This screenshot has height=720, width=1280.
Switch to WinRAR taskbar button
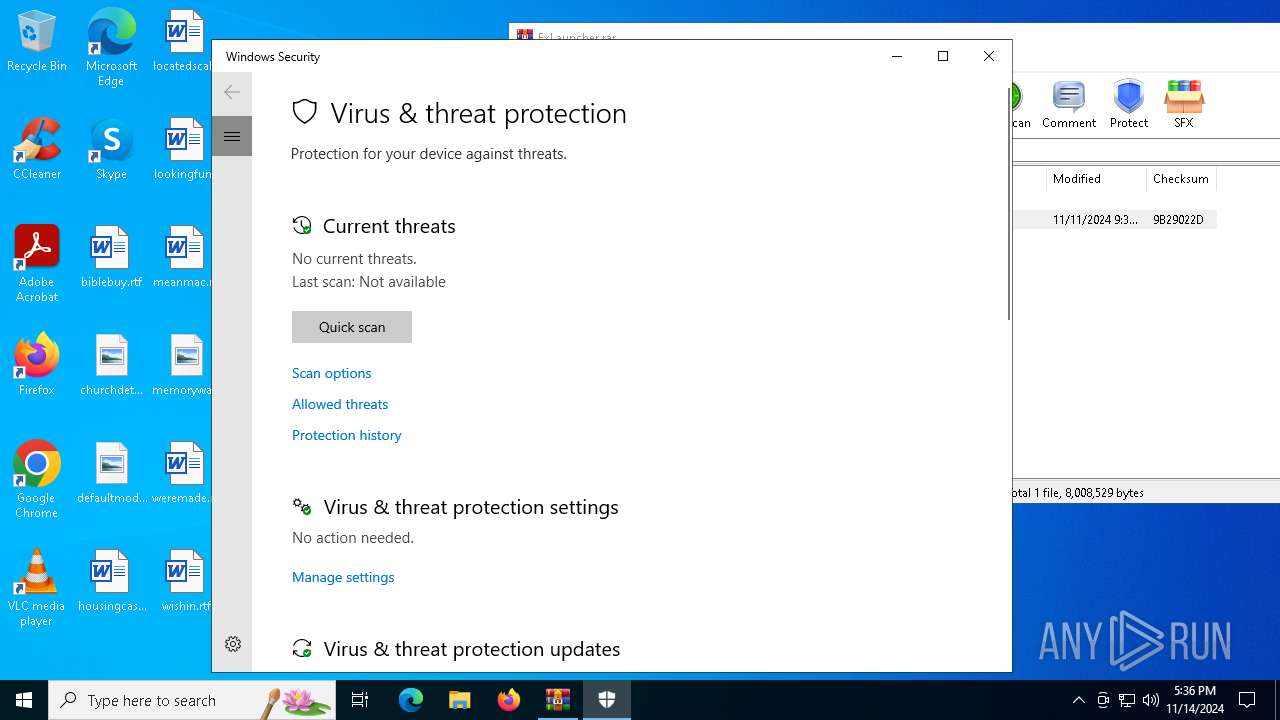tap(558, 700)
